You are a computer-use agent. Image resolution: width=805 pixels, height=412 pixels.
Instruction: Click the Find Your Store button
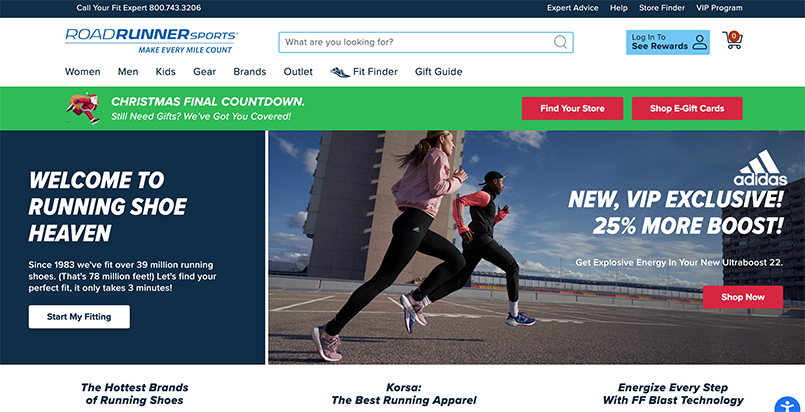[x=572, y=108]
